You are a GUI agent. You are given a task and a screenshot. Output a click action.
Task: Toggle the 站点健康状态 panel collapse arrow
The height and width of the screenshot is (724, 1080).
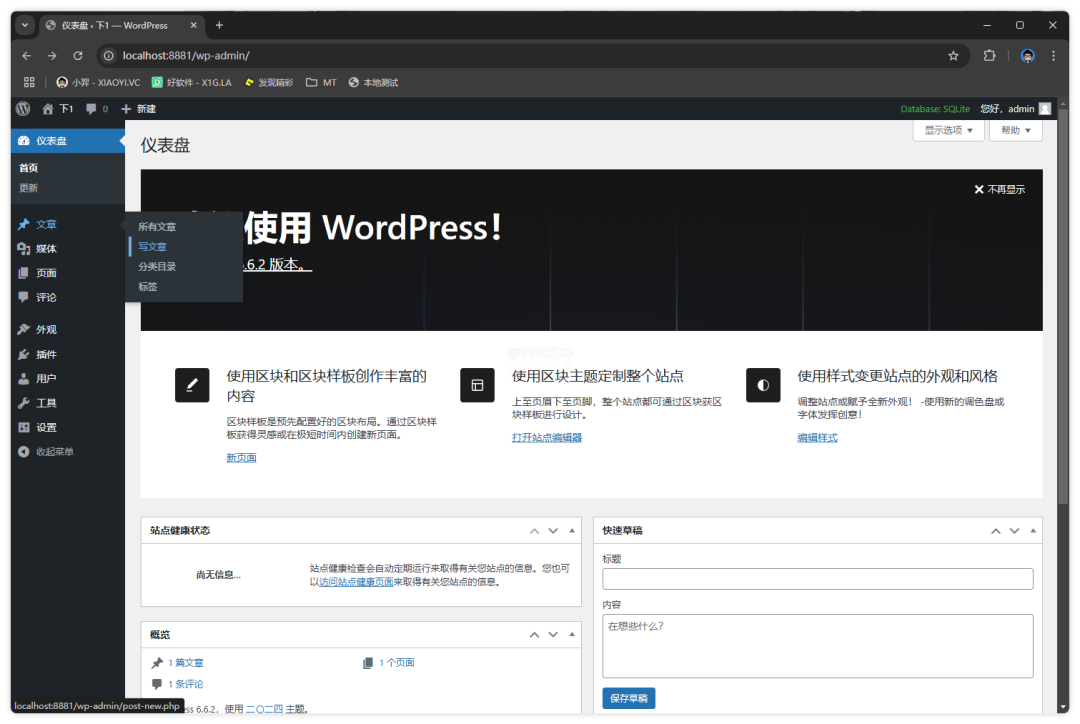pos(572,531)
